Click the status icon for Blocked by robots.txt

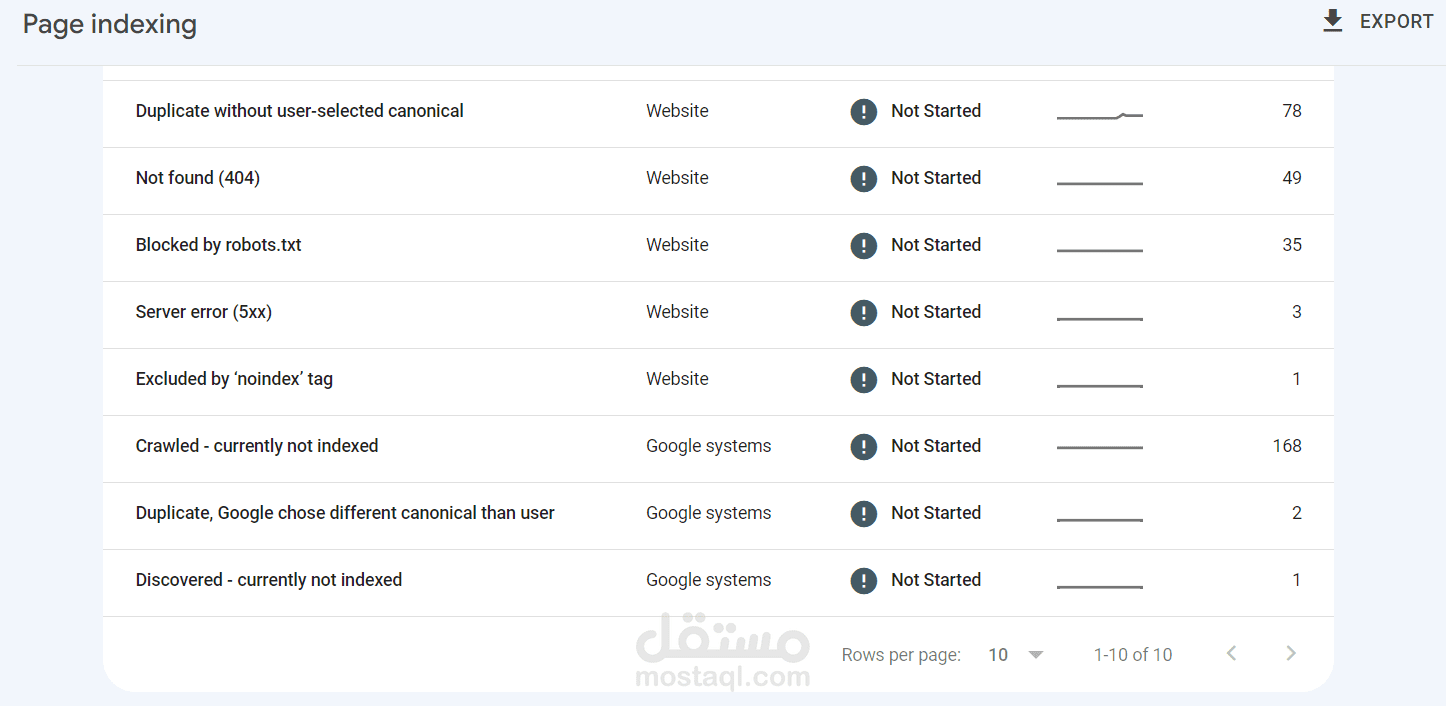click(864, 246)
